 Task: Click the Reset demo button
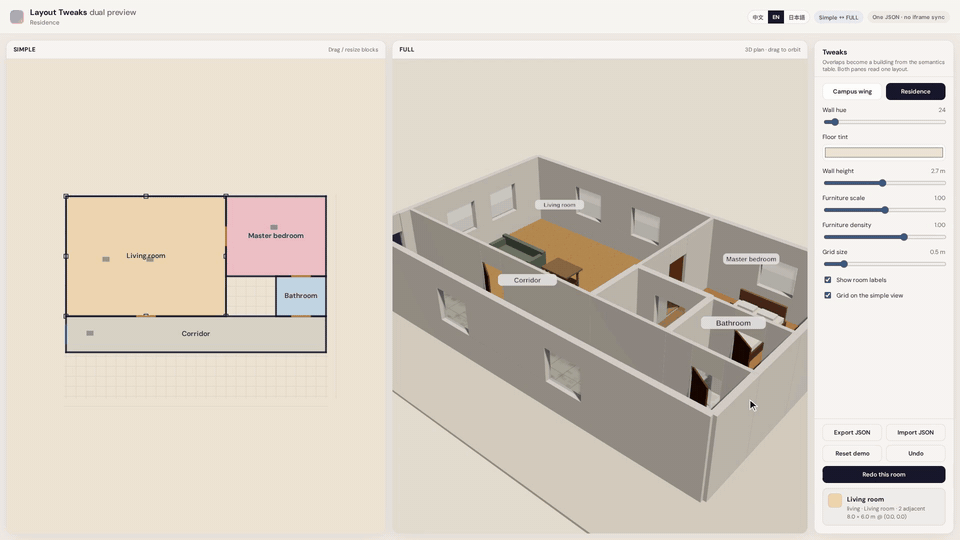coord(852,453)
